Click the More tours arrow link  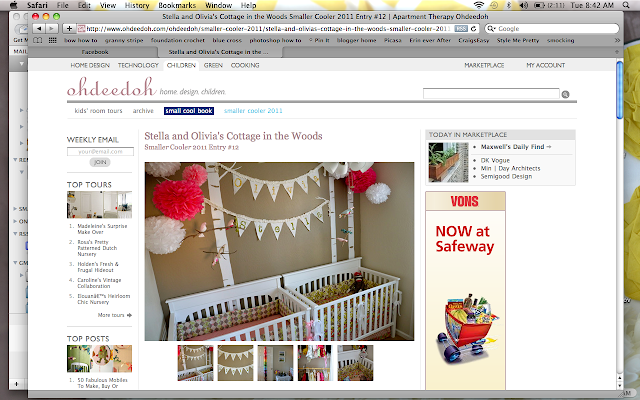115,315
